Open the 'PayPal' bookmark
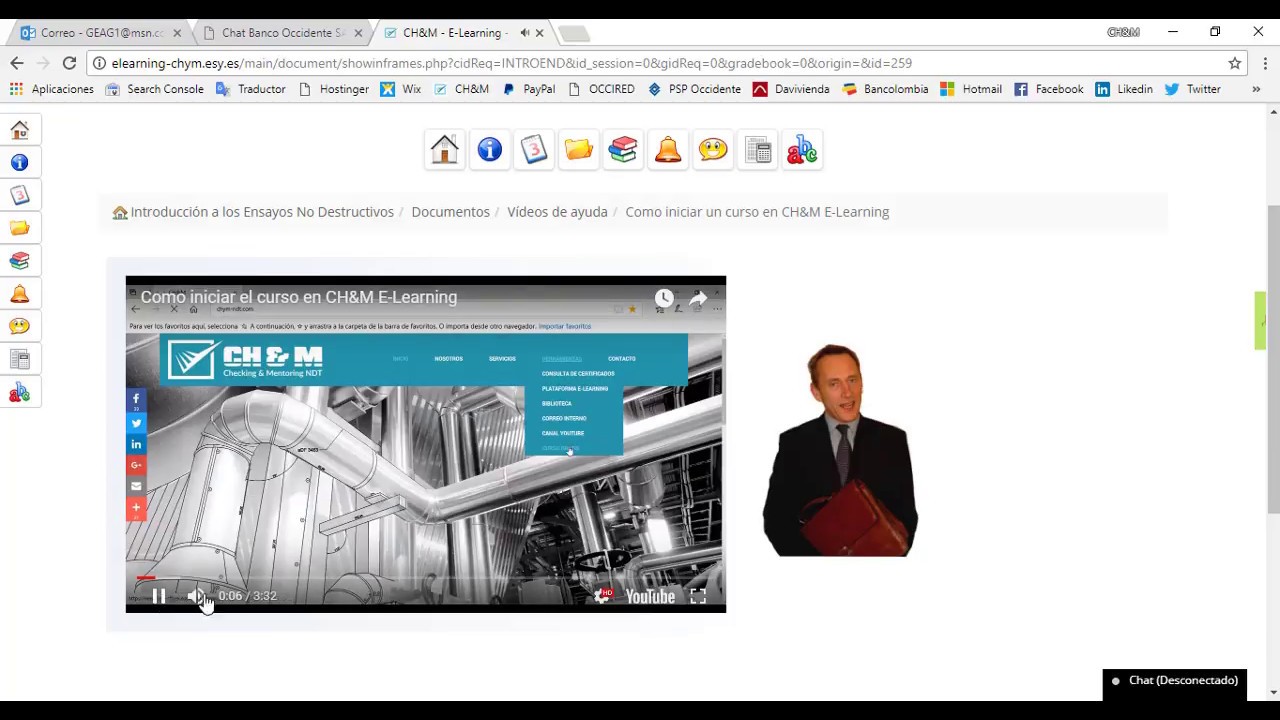Viewport: 1280px width, 720px height. pos(528,89)
